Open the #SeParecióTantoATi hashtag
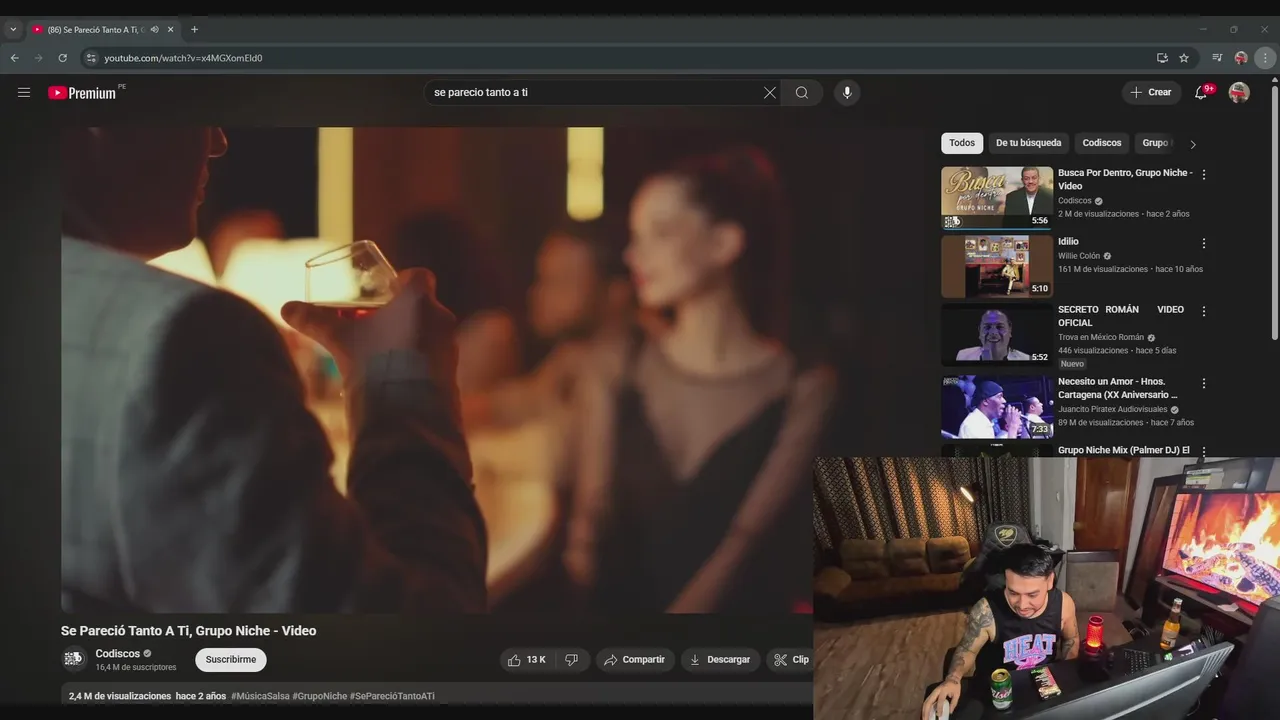Screen dimensions: 1280x720 click(392, 696)
